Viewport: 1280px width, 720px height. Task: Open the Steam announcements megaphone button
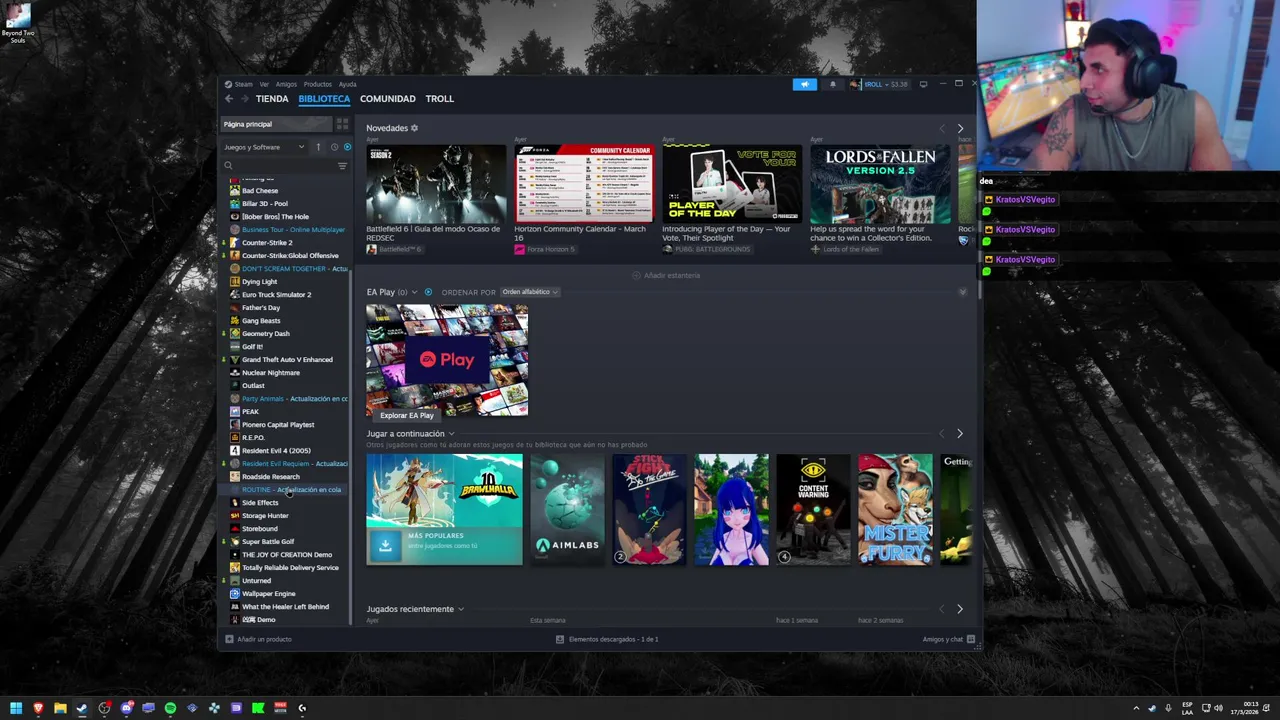tap(805, 84)
